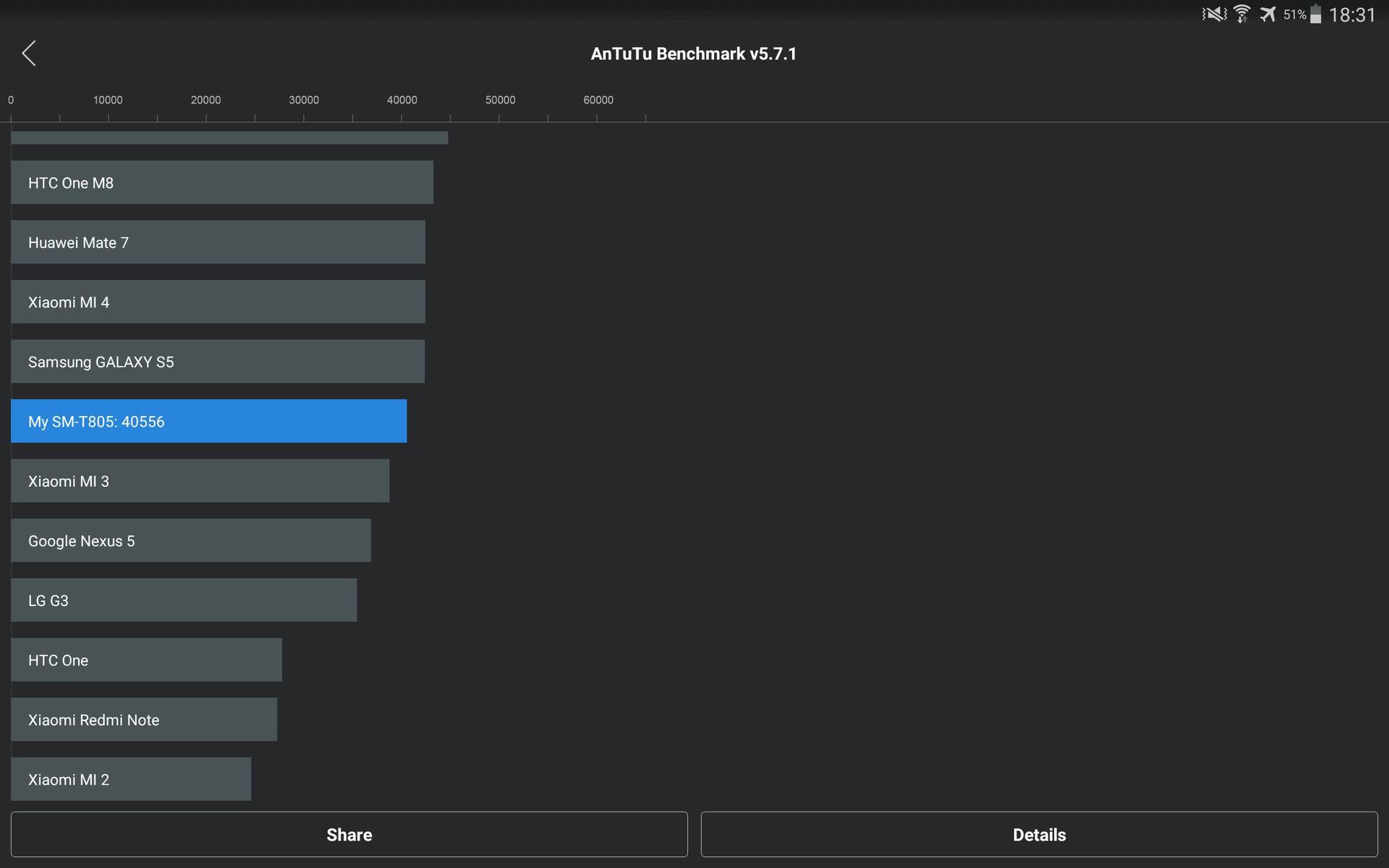
Task: Select the Xiaomi MI 3 bar
Action: tap(200, 481)
